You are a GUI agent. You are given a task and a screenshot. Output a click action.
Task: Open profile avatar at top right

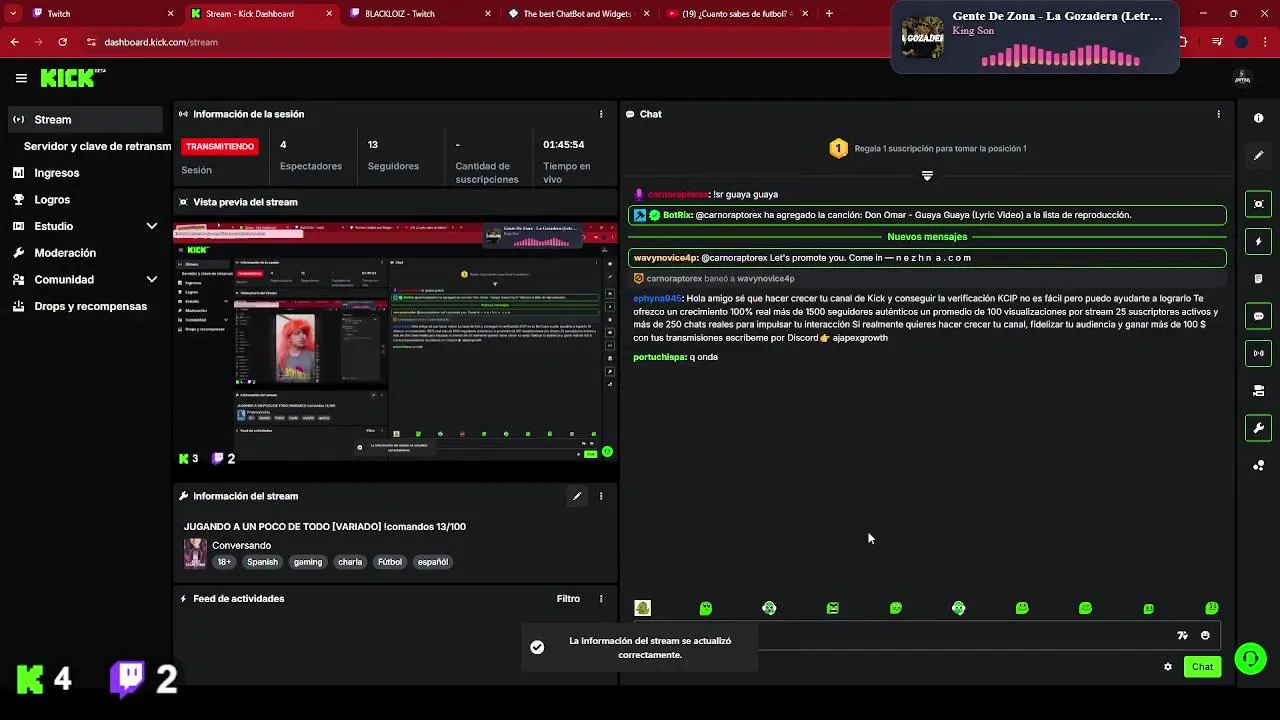[x=1243, y=78]
